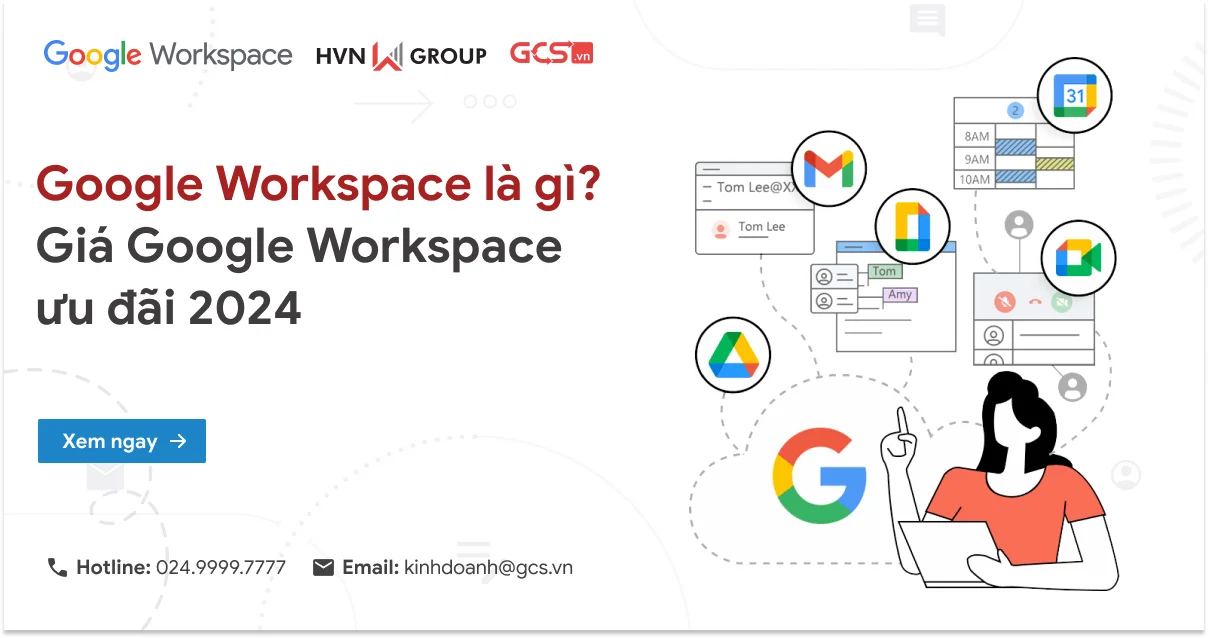Click the Tom Lee@ email line
This screenshot has height=638, width=1208.
point(757,187)
